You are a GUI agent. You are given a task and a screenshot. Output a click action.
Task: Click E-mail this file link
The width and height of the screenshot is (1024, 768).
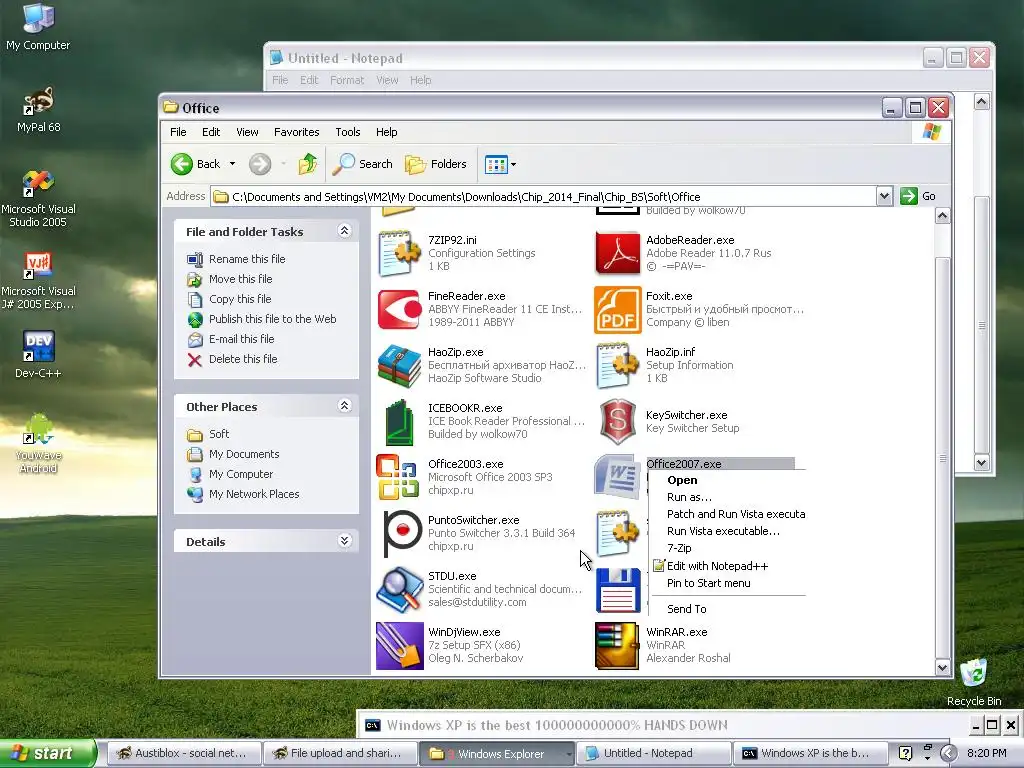(241, 339)
